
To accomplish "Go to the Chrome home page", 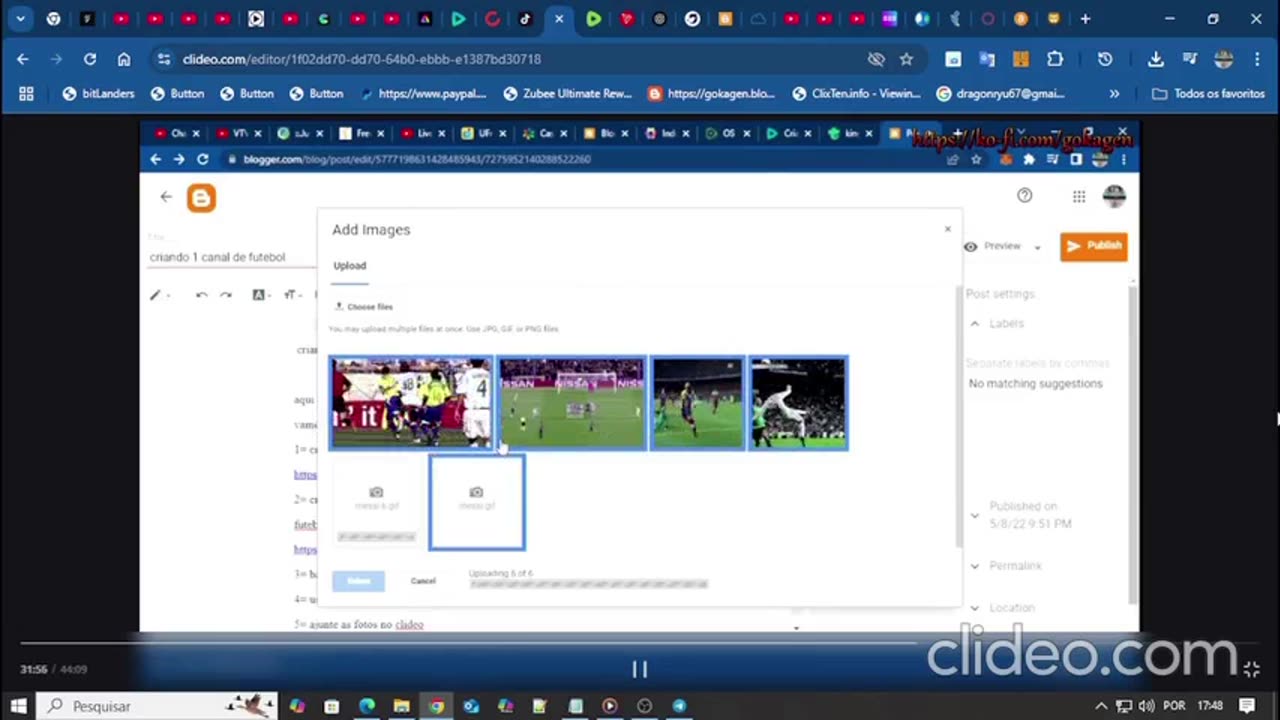I will pos(124,59).
